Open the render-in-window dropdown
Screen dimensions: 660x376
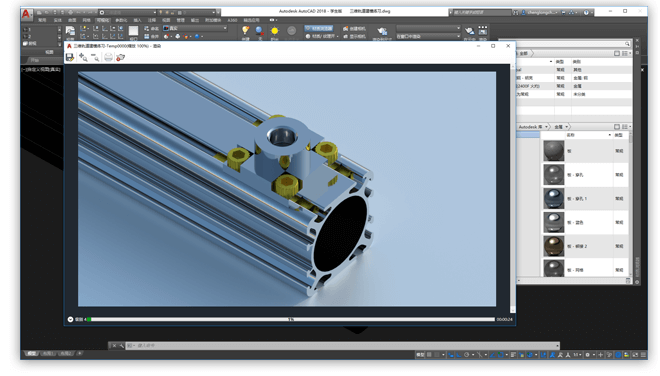coord(428,37)
